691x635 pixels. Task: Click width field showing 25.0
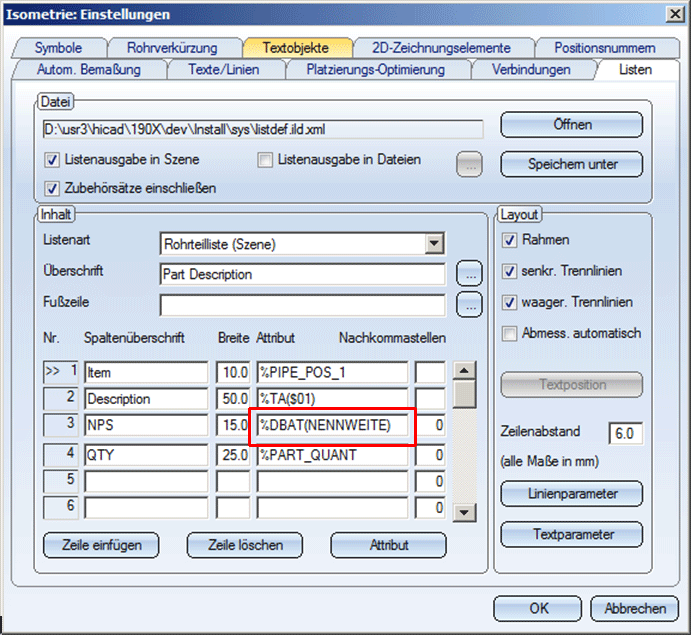[x=233, y=455]
